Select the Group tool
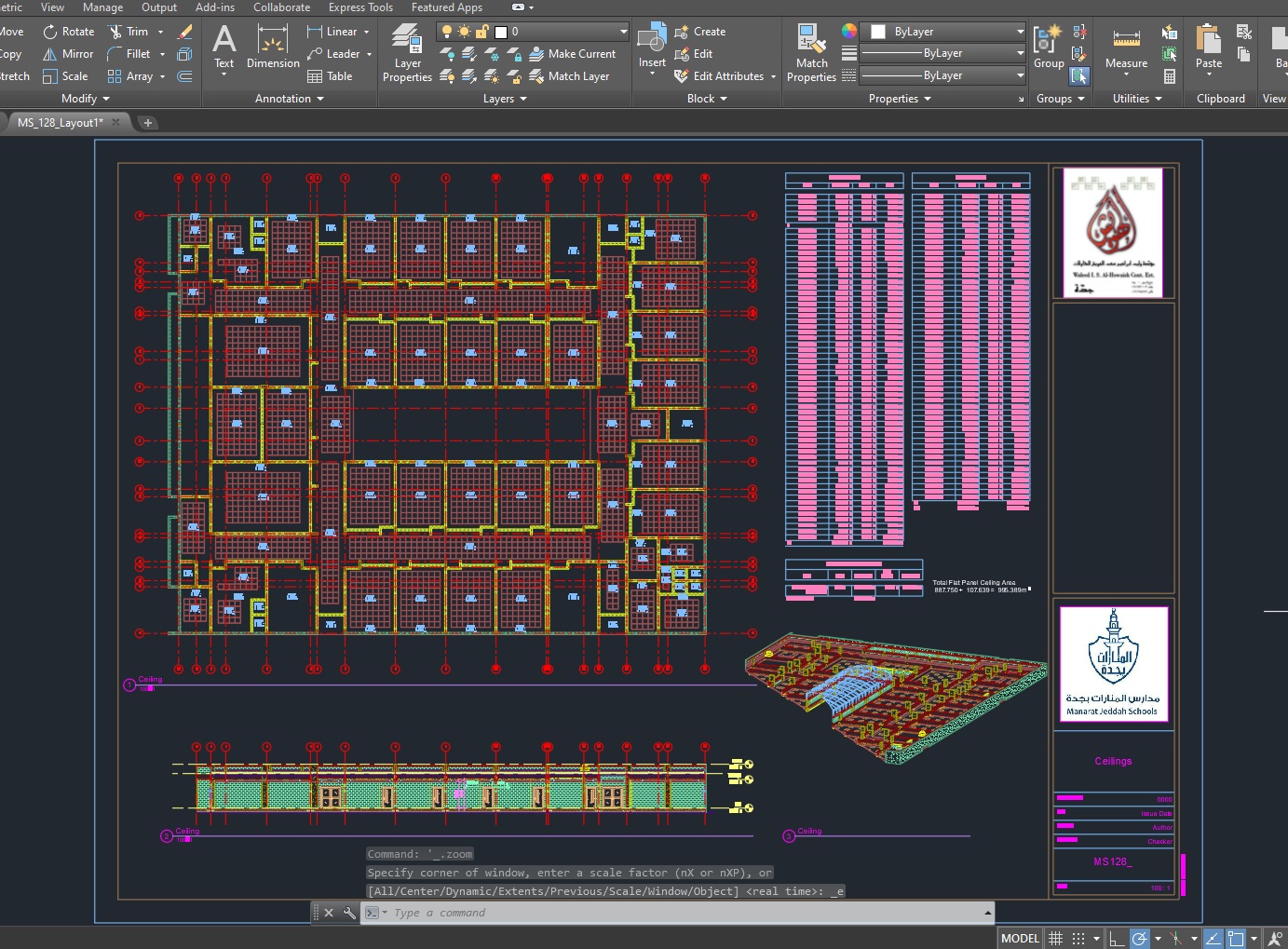This screenshot has width=1288, height=949. pos(1049,48)
